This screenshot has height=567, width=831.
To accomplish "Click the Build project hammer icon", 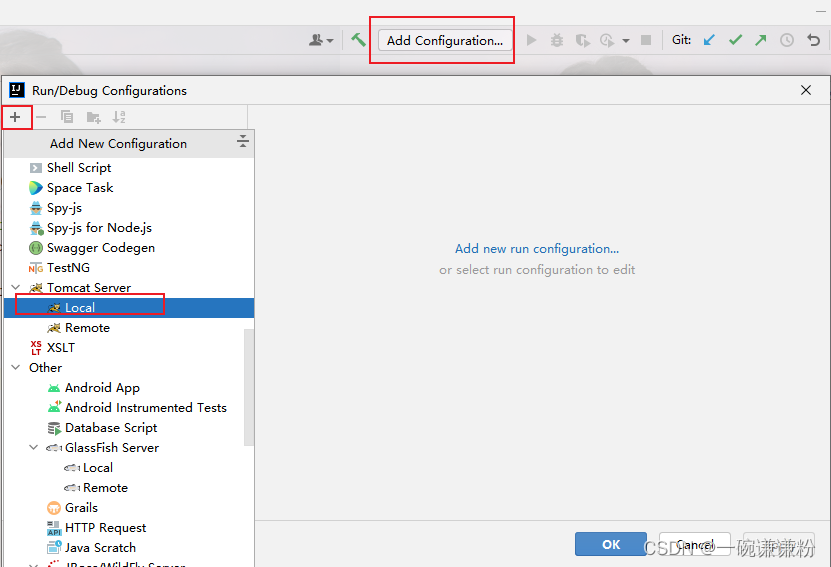I will [x=358, y=40].
